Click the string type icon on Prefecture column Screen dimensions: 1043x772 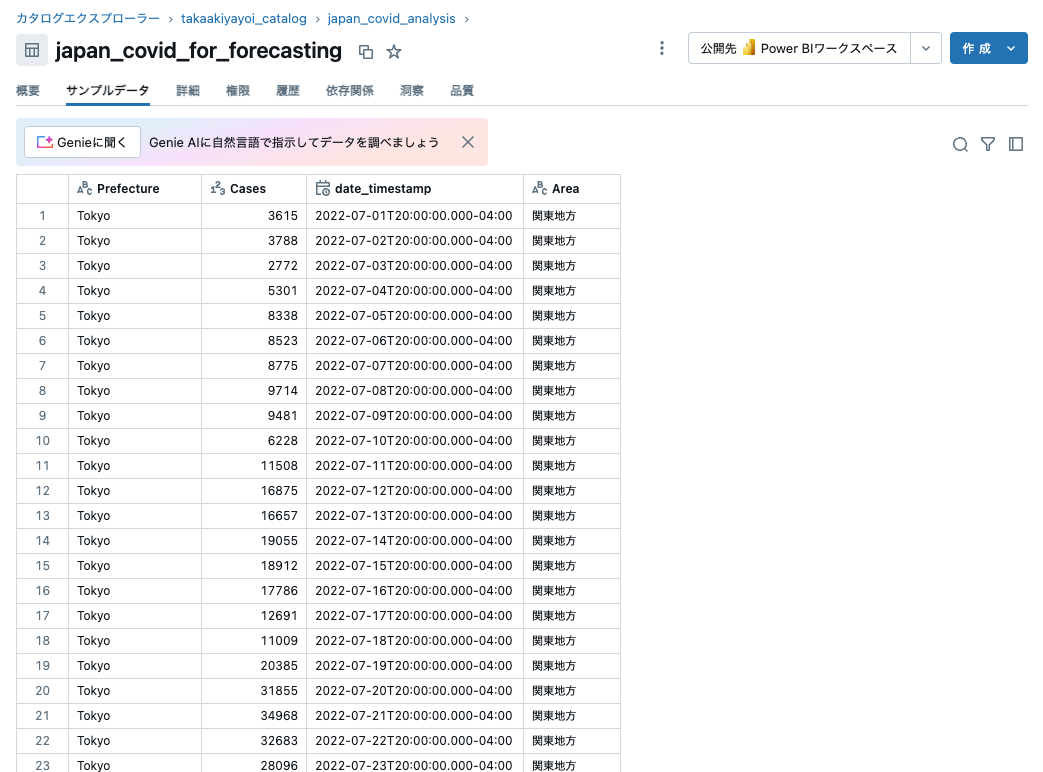(x=79, y=188)
